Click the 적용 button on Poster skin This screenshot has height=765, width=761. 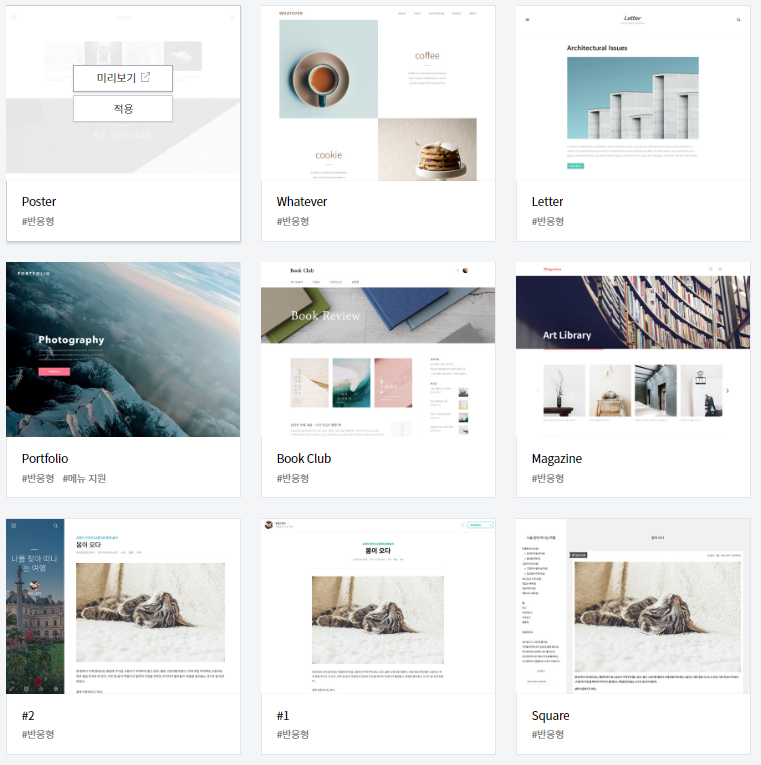(123, 108)
